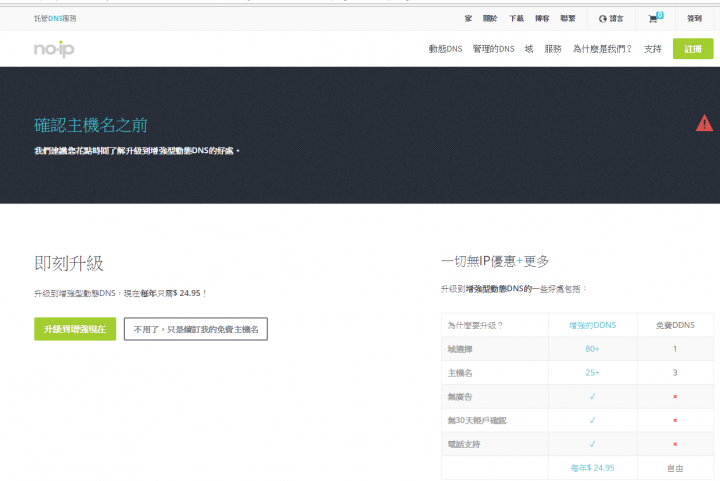The height and width of the screenshot is (481, 720).
Task: Open the 管理的DNS menu item
Action: (494, 49)
